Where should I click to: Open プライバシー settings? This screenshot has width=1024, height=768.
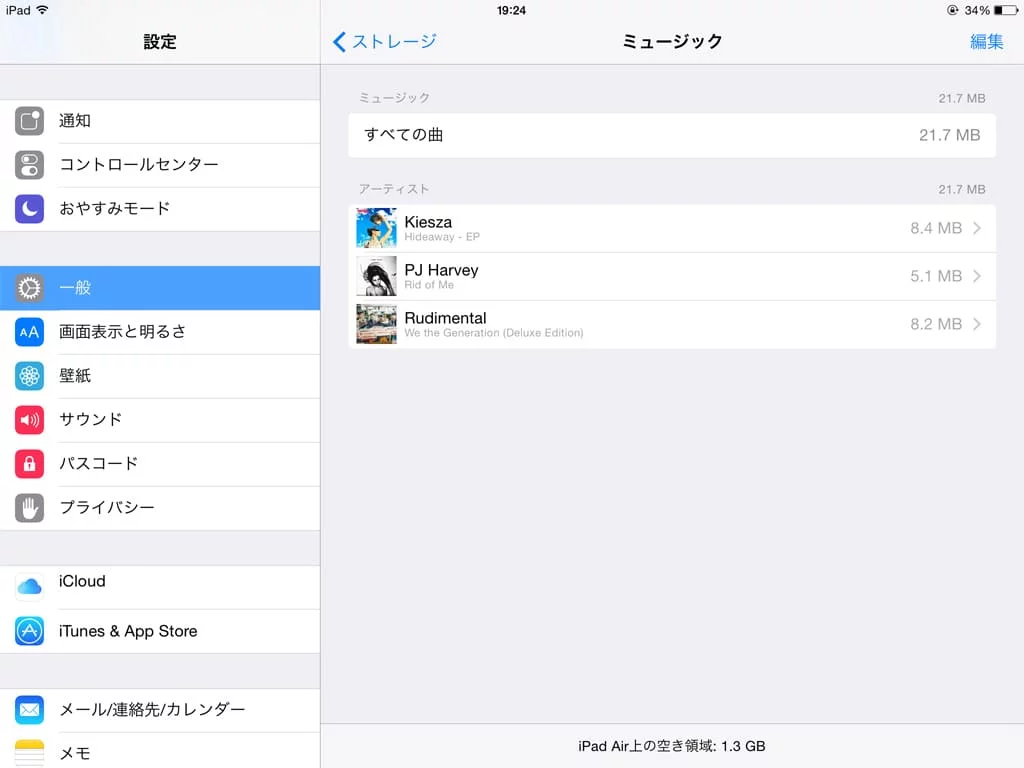point(160,507)
